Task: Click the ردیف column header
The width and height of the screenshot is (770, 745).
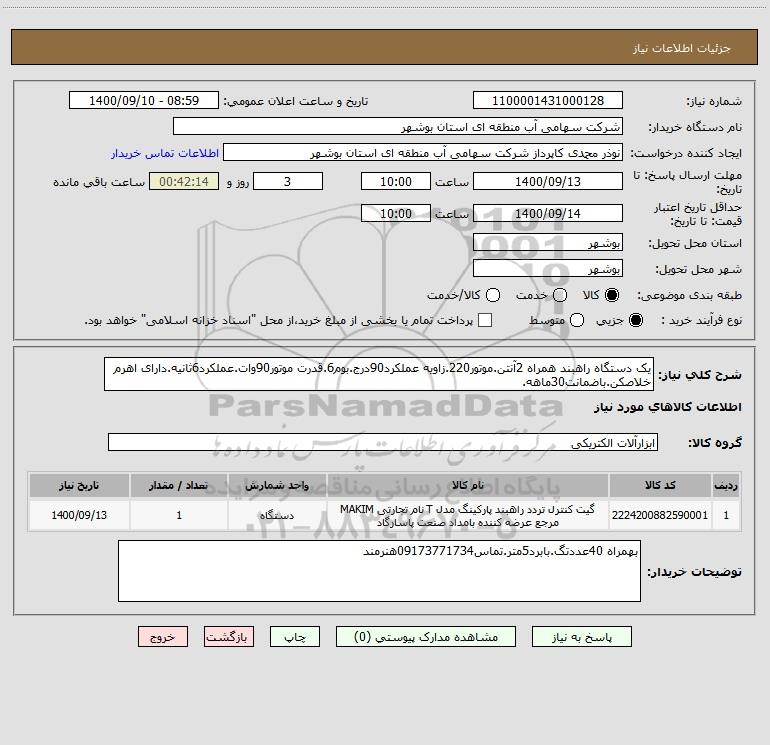Action: (x=726, y=485)
